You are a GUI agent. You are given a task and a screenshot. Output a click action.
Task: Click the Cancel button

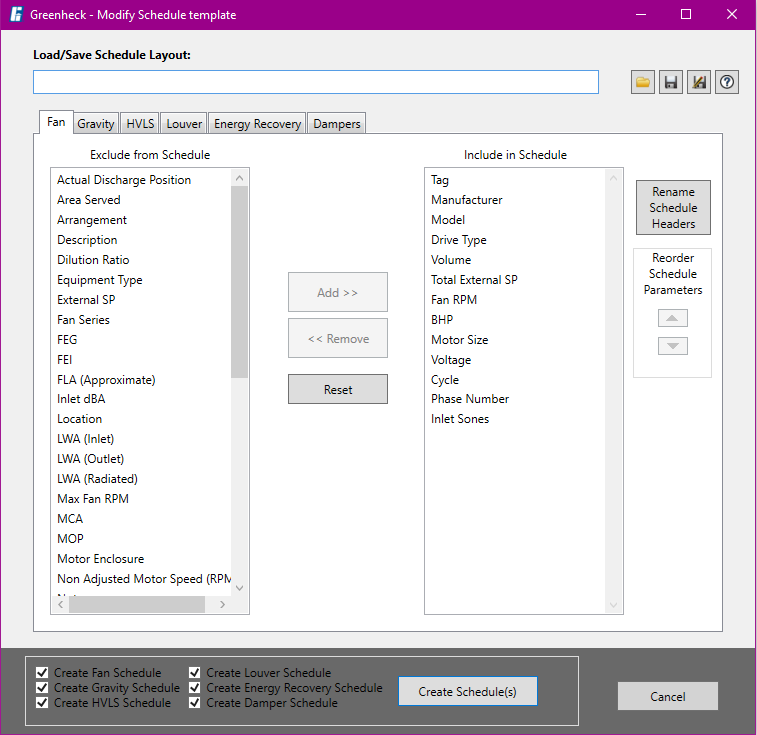click(668, 696)
